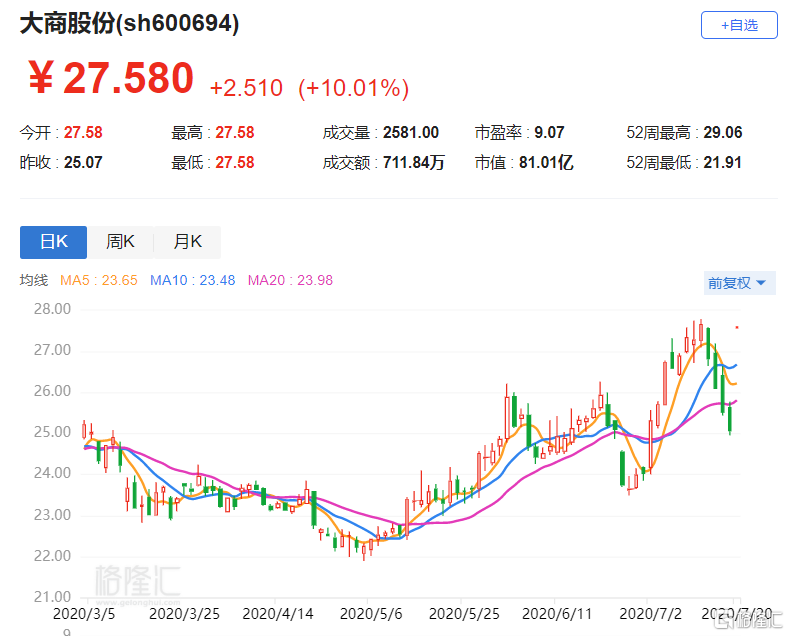Click the last green candlestick before the latest mark
The image size is (789, 636).
(730, 419)
